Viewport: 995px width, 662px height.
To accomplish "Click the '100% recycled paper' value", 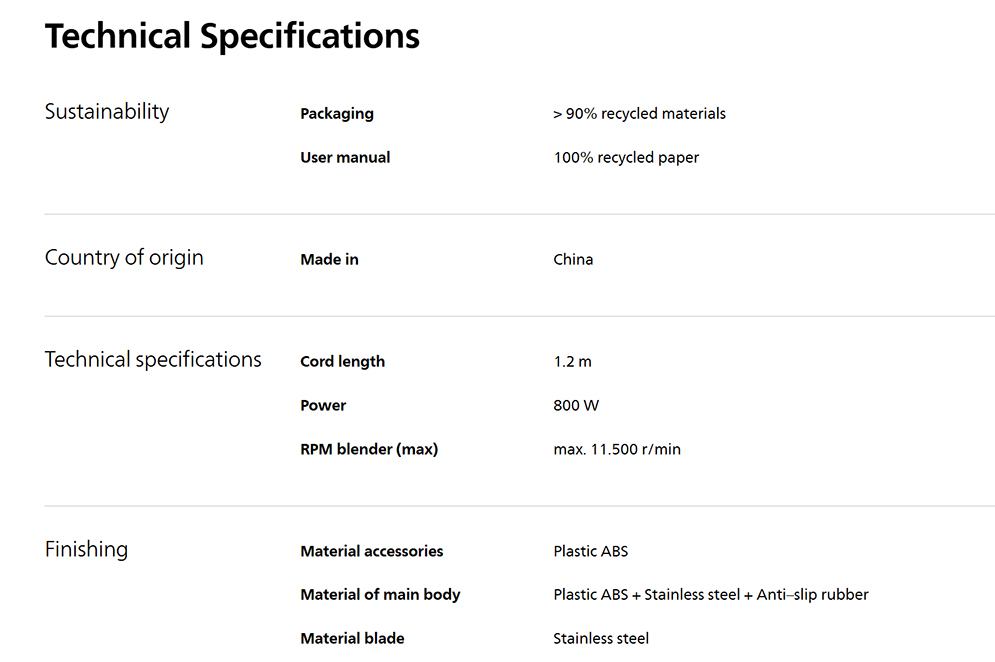I will (626, 158).
